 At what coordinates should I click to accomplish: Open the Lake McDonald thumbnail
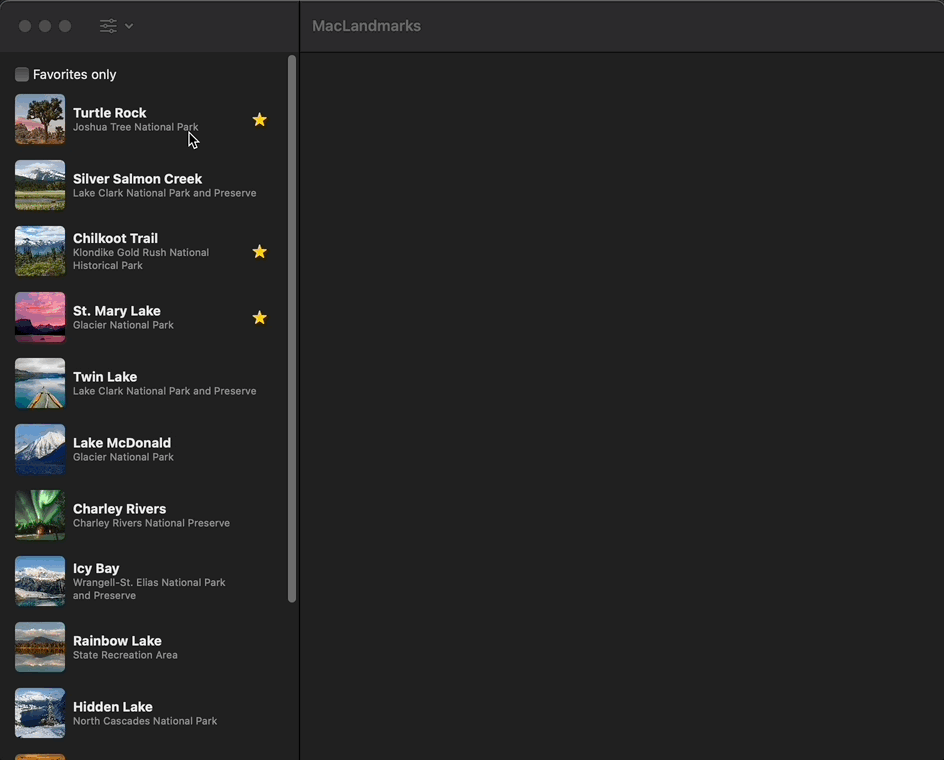point(40,449)
